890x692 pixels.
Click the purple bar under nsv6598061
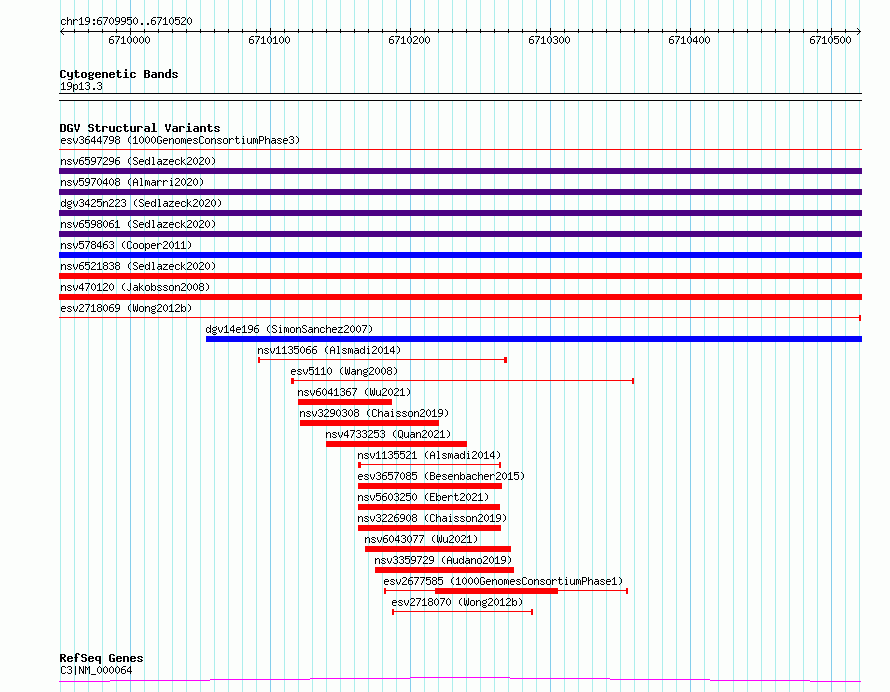coord(460,234)
